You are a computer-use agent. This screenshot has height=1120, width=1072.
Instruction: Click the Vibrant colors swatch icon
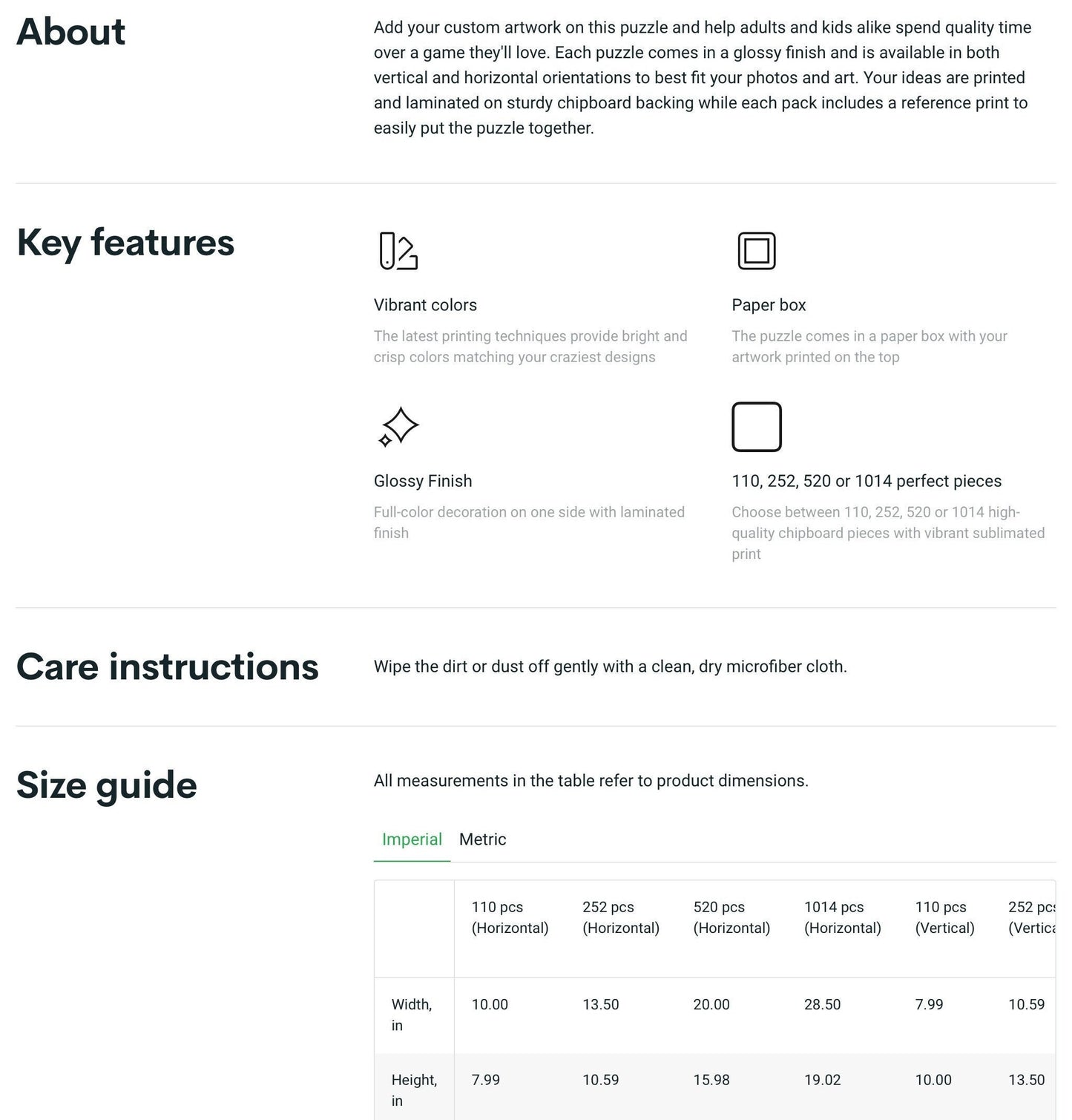[x=398, y=251]
